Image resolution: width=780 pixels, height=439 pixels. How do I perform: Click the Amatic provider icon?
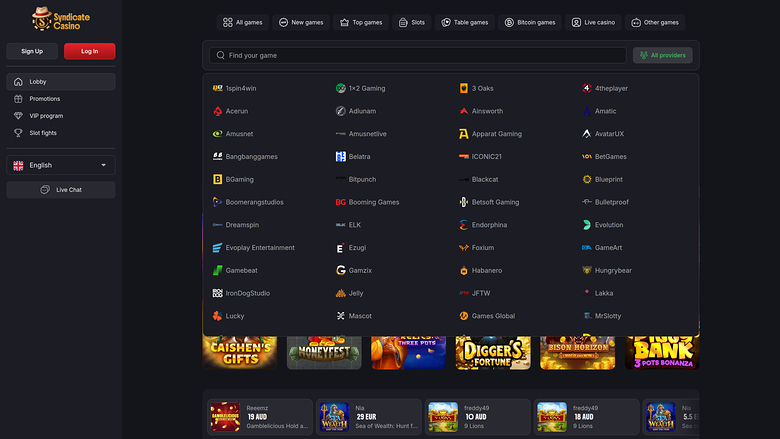[x=587, y=111]
